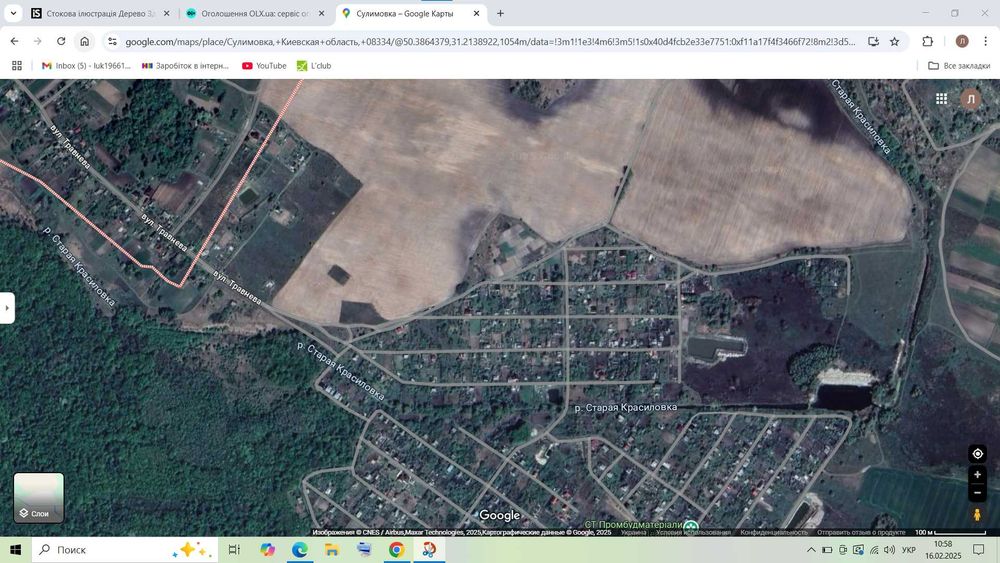Click the СТ Промбудматеріали map marker
The image size is (1000, 563).
pos(691,526)
